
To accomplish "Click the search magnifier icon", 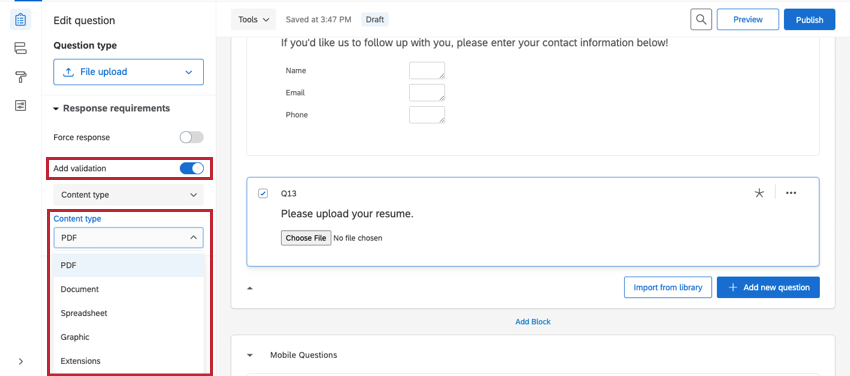I will (701, 20).
